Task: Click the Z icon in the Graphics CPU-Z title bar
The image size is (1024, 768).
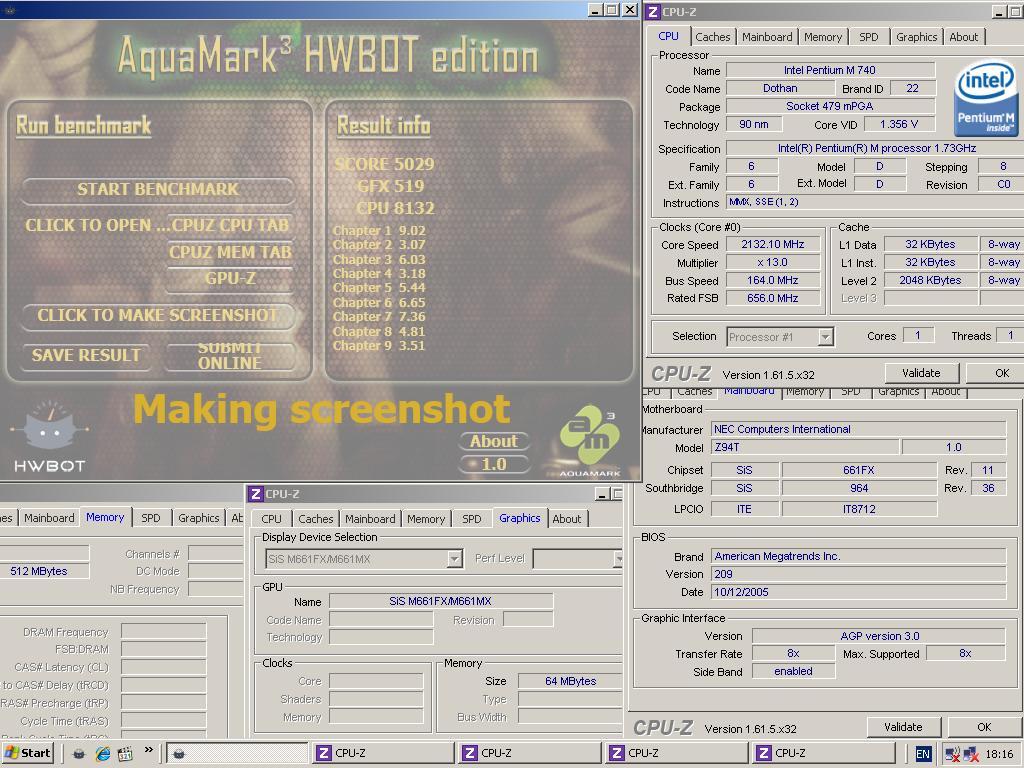Action: (x=256, y=494)
